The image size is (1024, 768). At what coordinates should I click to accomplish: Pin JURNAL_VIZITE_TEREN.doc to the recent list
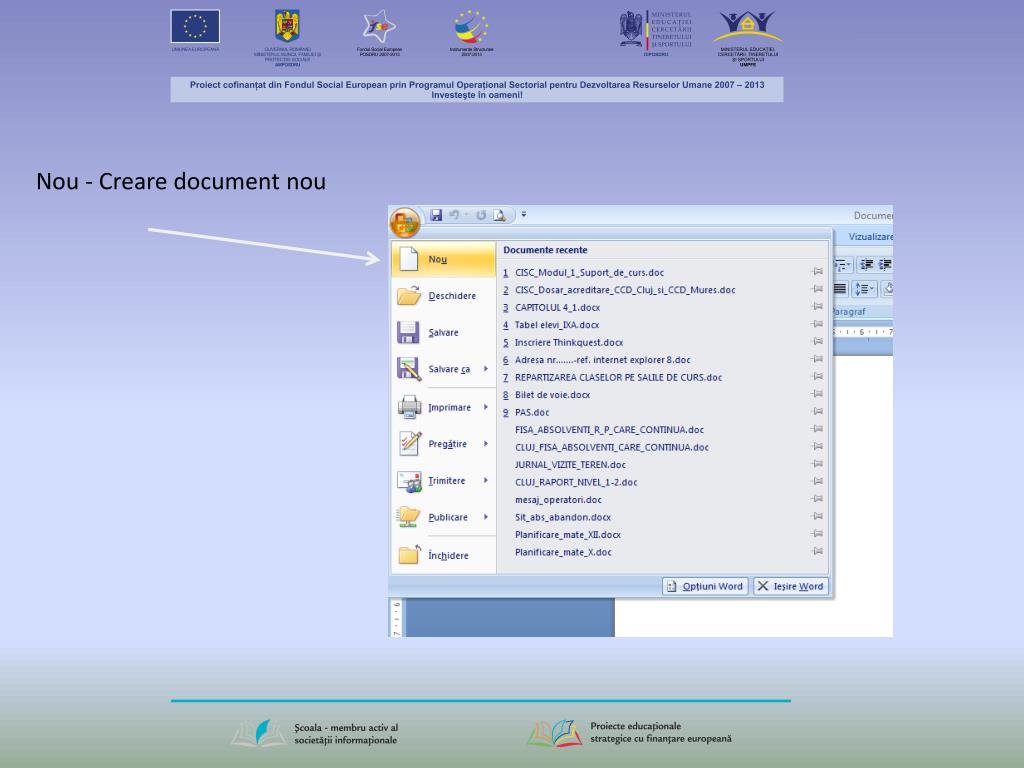[817, 464]
